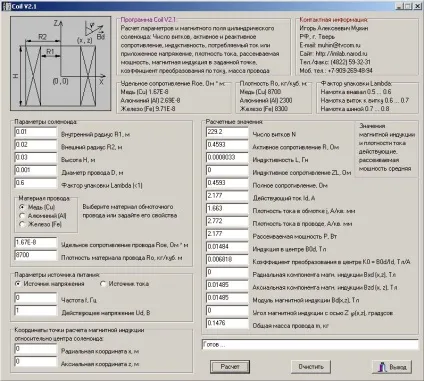Screen dimensions: 424x381
Task: Click radial coordinate x field
Action: [x=36, y=349]
